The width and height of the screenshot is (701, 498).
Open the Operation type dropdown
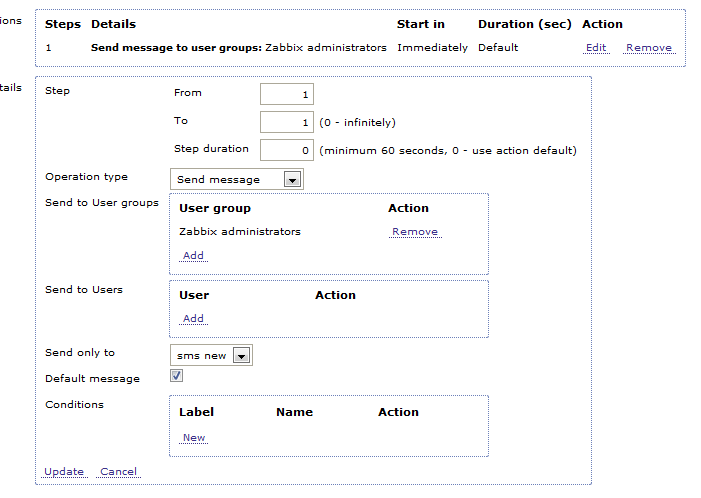coord(236,180)
